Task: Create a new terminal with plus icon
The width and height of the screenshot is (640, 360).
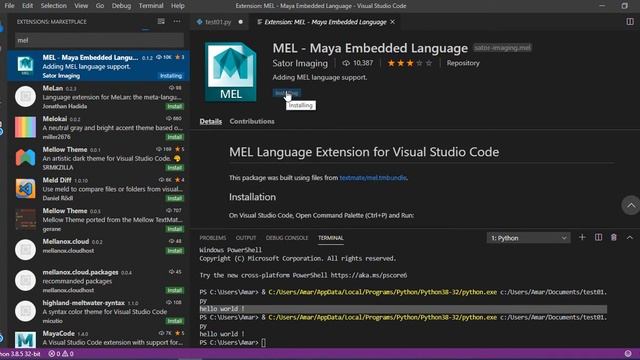Action: pyautogui.click(x=582, y=238)
